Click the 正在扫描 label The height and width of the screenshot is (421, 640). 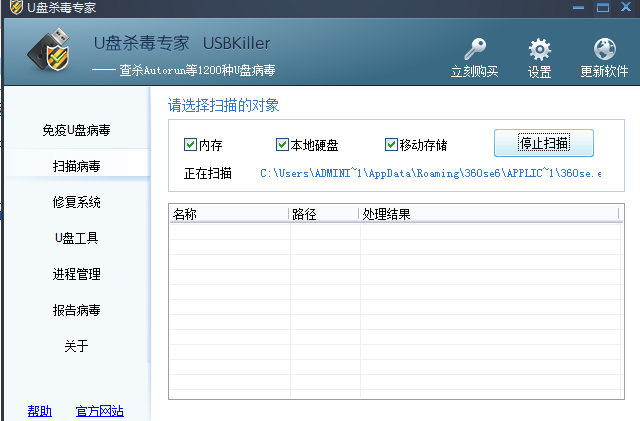[x=208, y=174]
